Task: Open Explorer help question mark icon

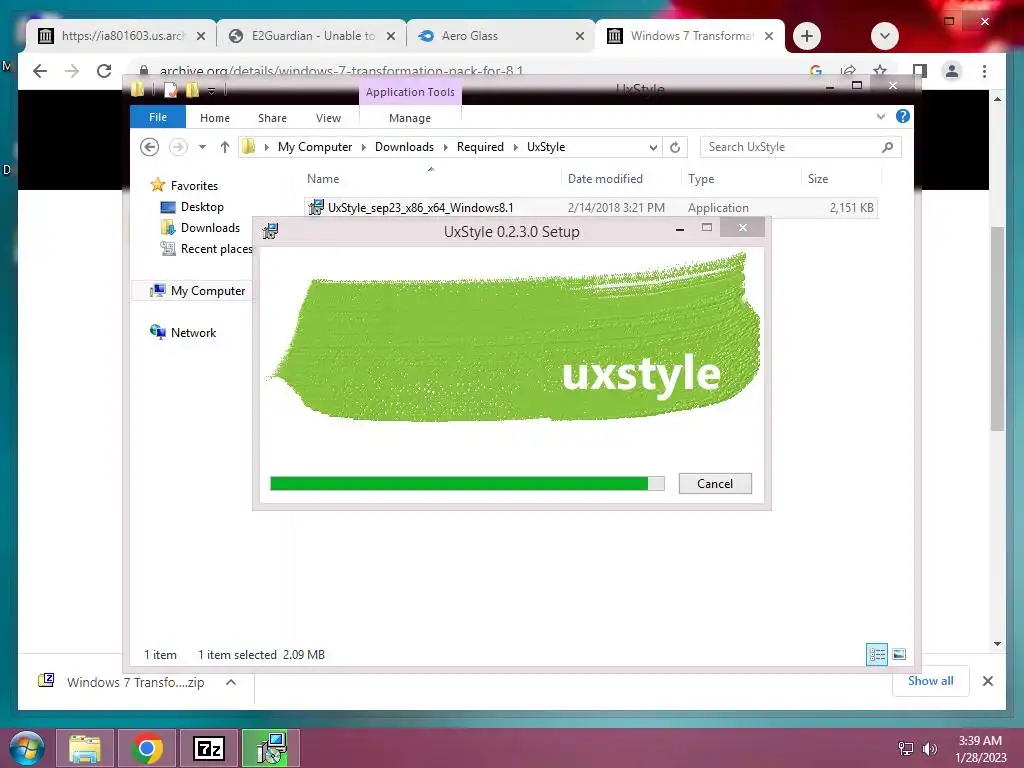Action: [x=903, y=116]
